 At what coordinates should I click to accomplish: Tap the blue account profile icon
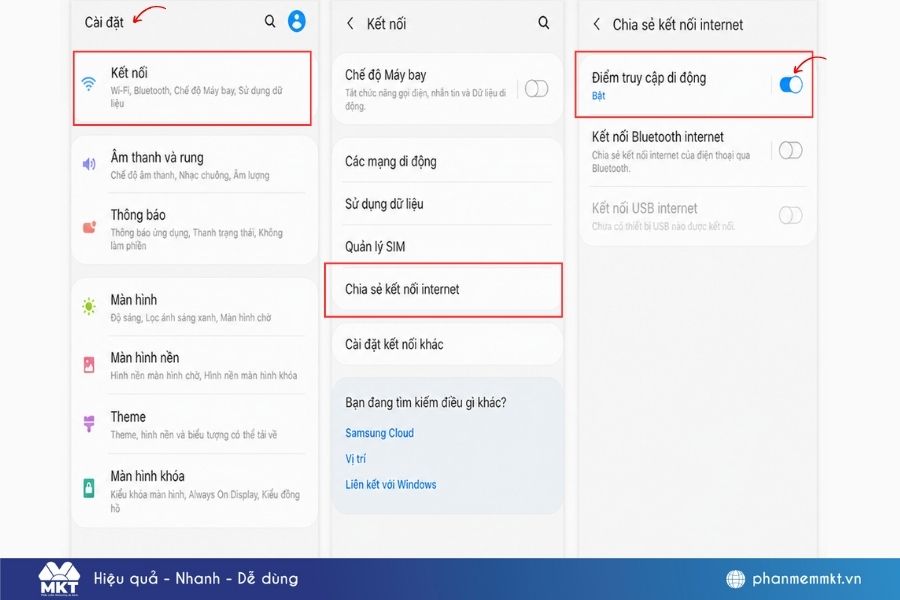297,21
